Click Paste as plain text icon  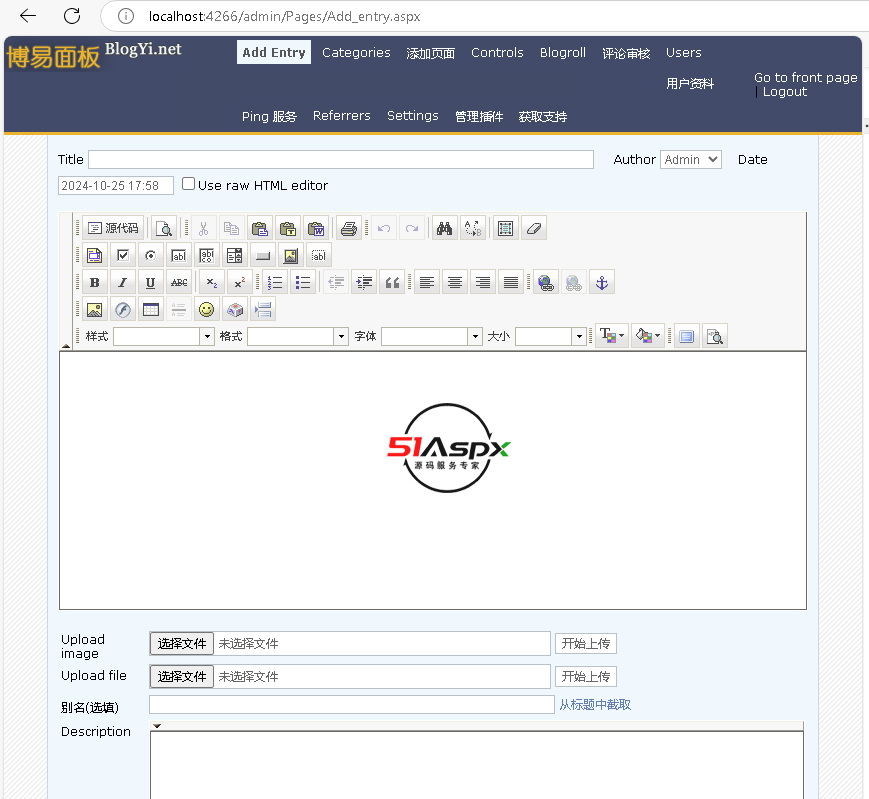(288, 228)
